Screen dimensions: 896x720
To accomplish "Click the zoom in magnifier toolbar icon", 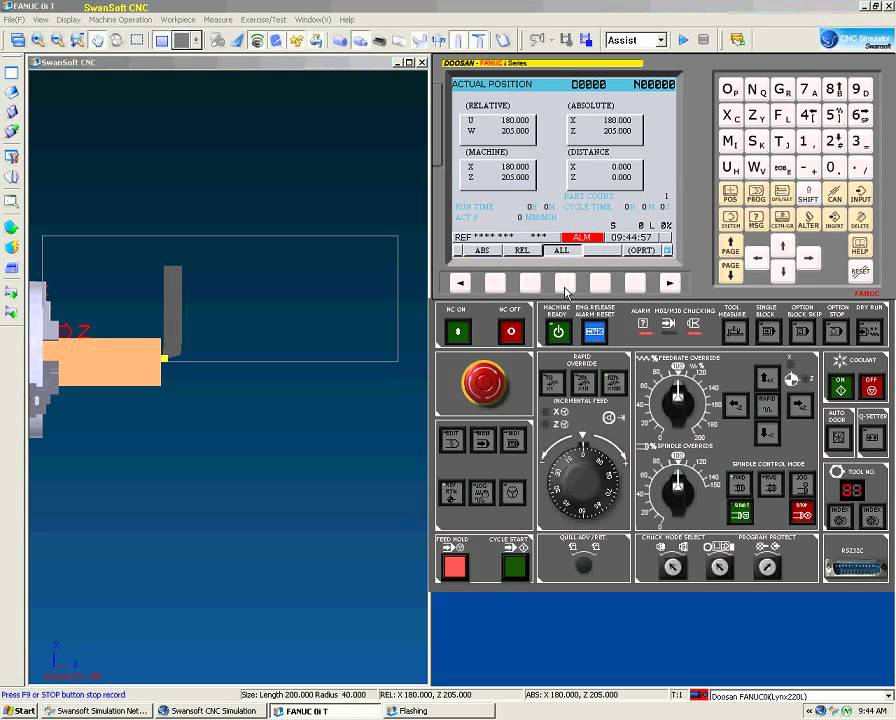I will pos(38,40).
